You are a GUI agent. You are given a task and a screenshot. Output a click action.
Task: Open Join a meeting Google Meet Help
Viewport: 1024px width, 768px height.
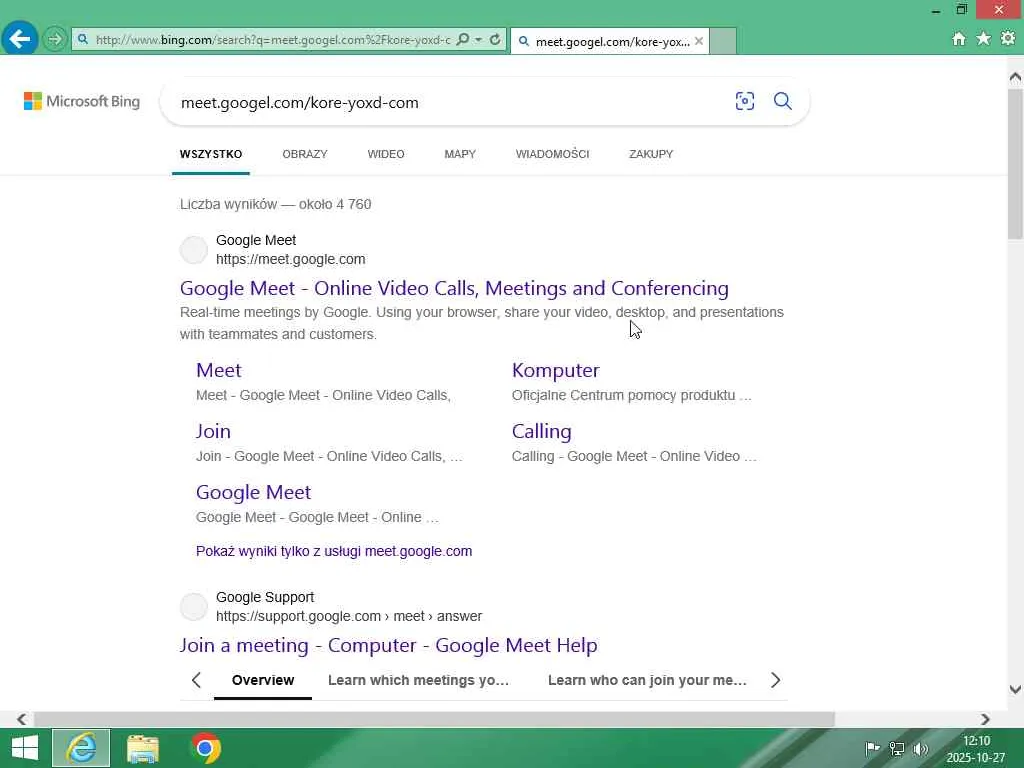[389, 645]
